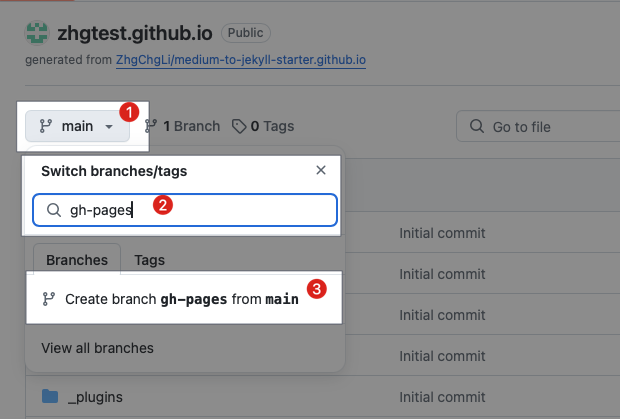Click the branch icon beside 1 Branch
The width and height of the screenshot is (620, 419).
pyautogui.click(x=151, y=126)
